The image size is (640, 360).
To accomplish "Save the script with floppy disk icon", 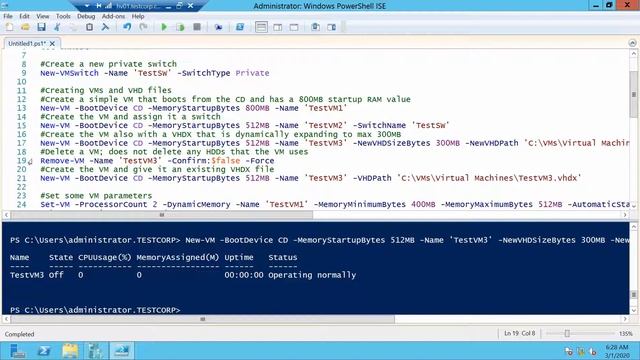I will (41, 27).
